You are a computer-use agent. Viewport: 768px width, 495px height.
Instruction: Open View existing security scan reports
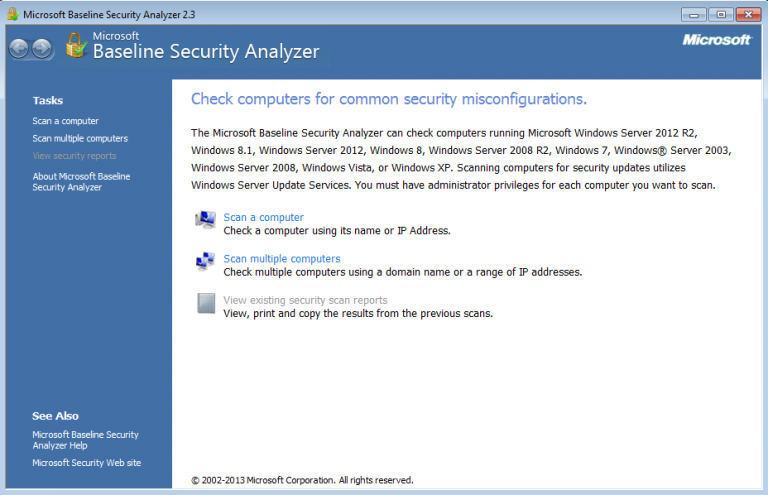[x=305, y=300]
